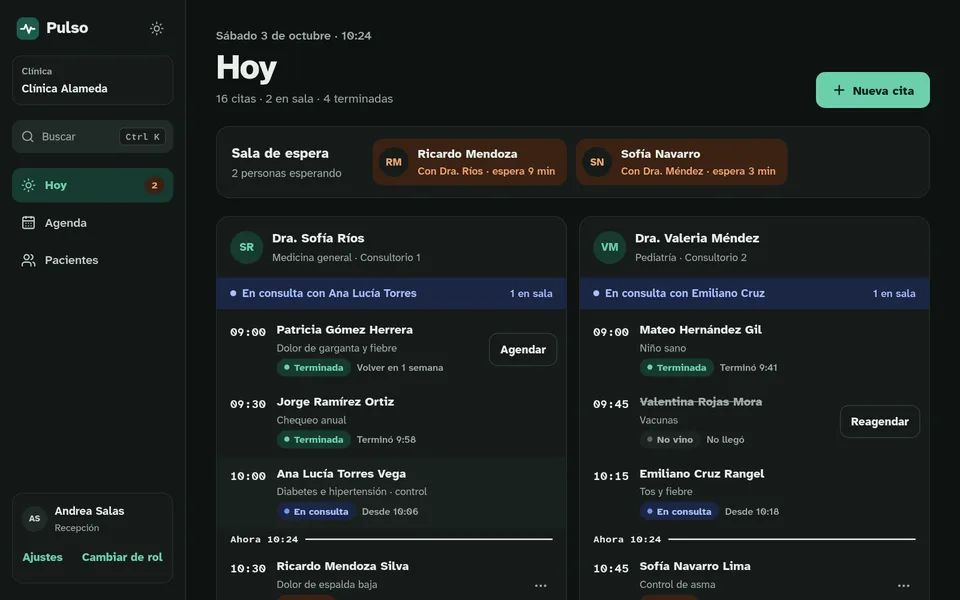Create a Nueva cita
Image resolution: width=960 pixels, height=600 pixels.
point(872,90)
